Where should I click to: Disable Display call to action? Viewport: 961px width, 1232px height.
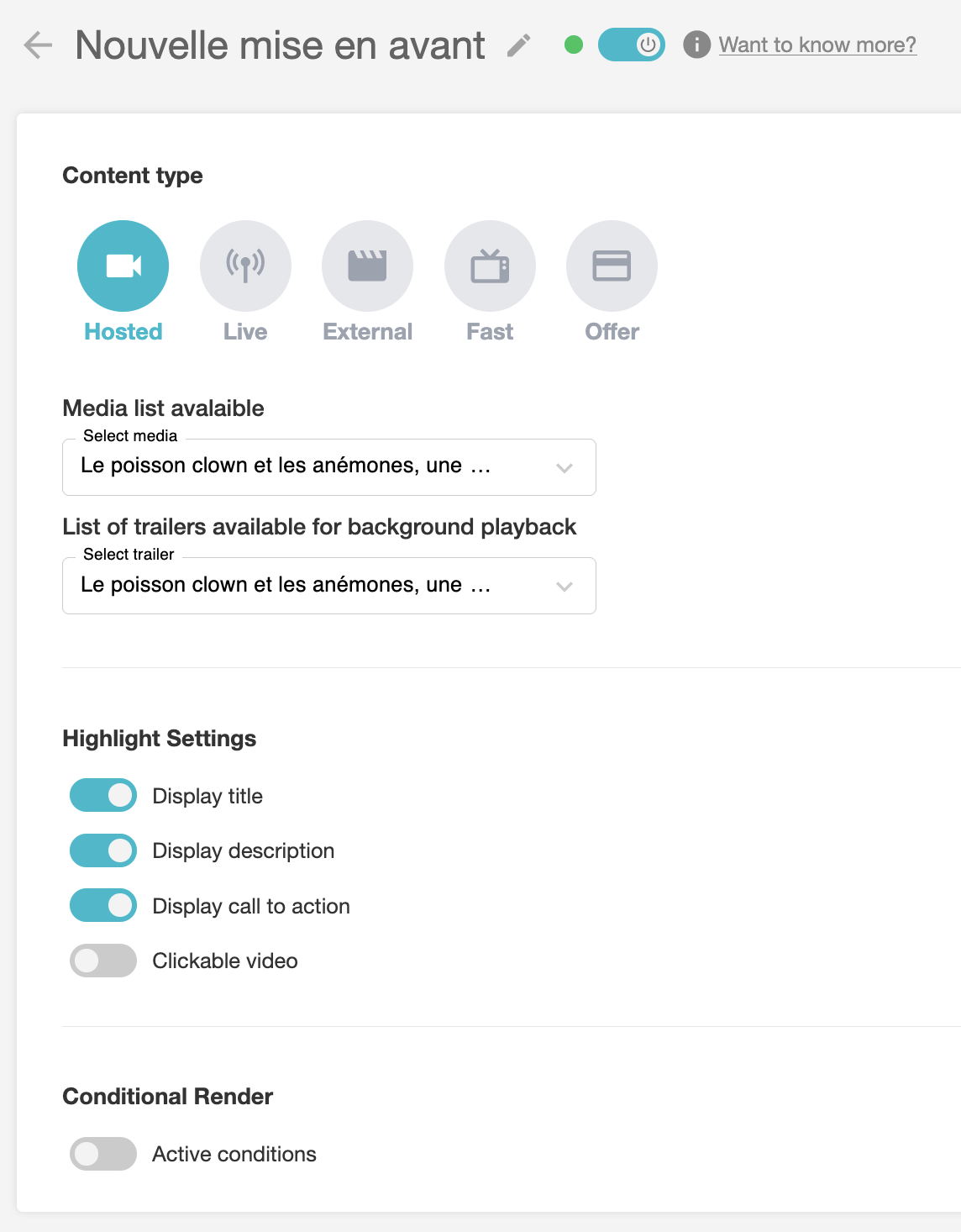point(103,905)
